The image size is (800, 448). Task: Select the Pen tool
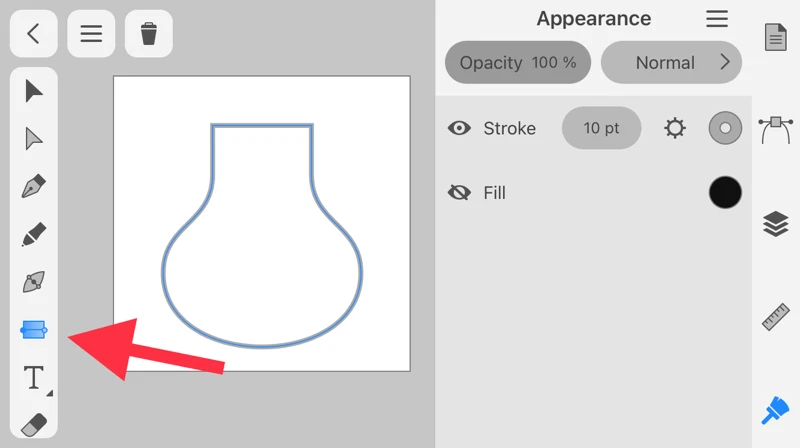coord(34,187)
